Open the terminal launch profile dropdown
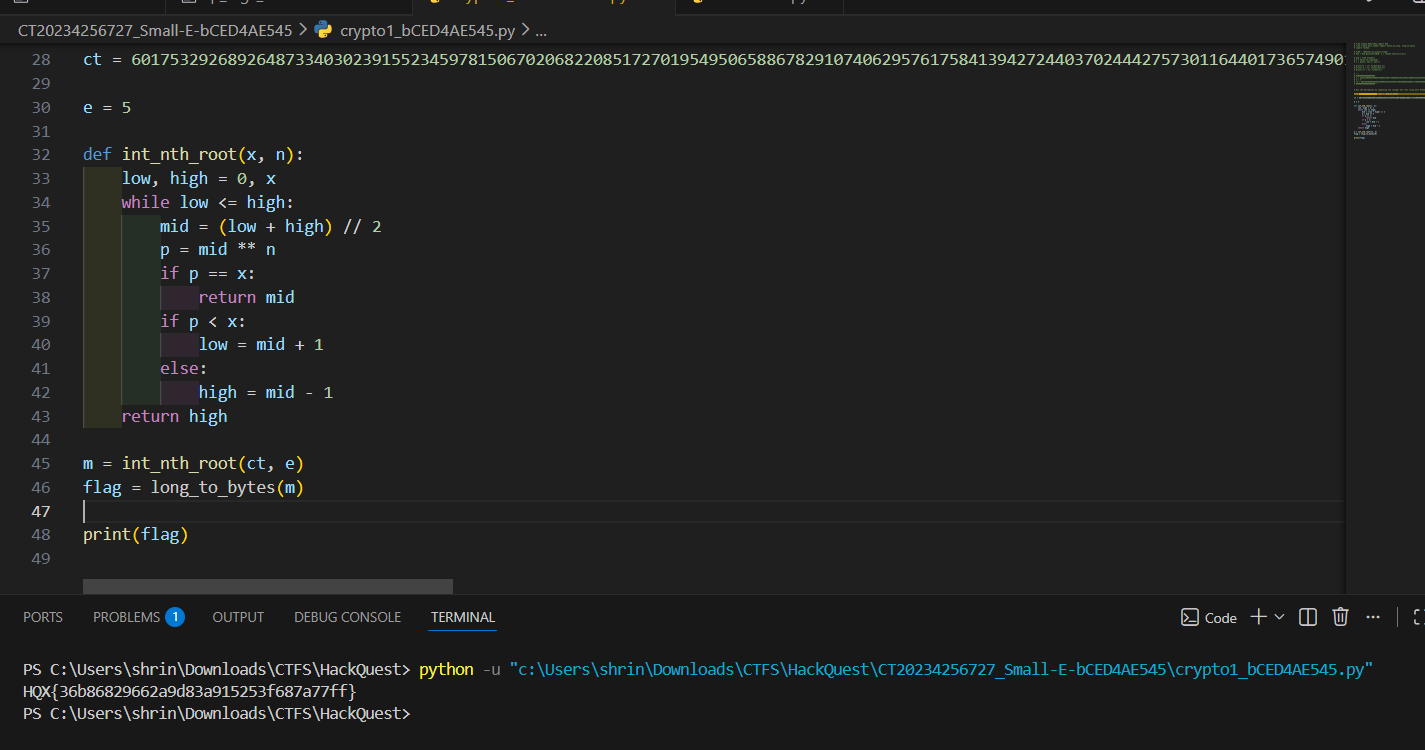Image resolution: width=1425 pixels, height=750 pixels. 1279,617
